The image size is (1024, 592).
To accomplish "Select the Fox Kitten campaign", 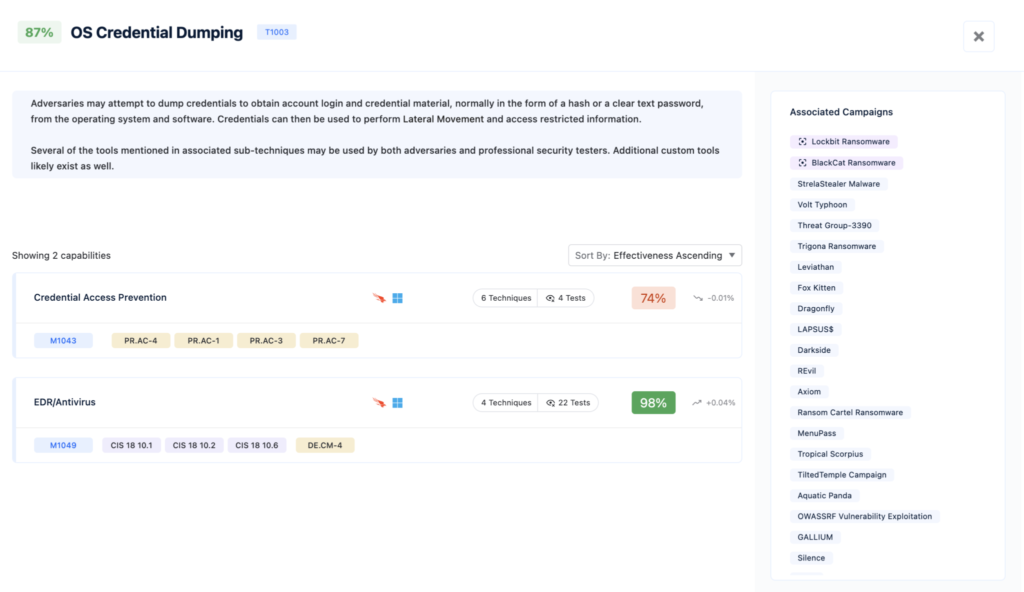I will click(x=816, y=288).
